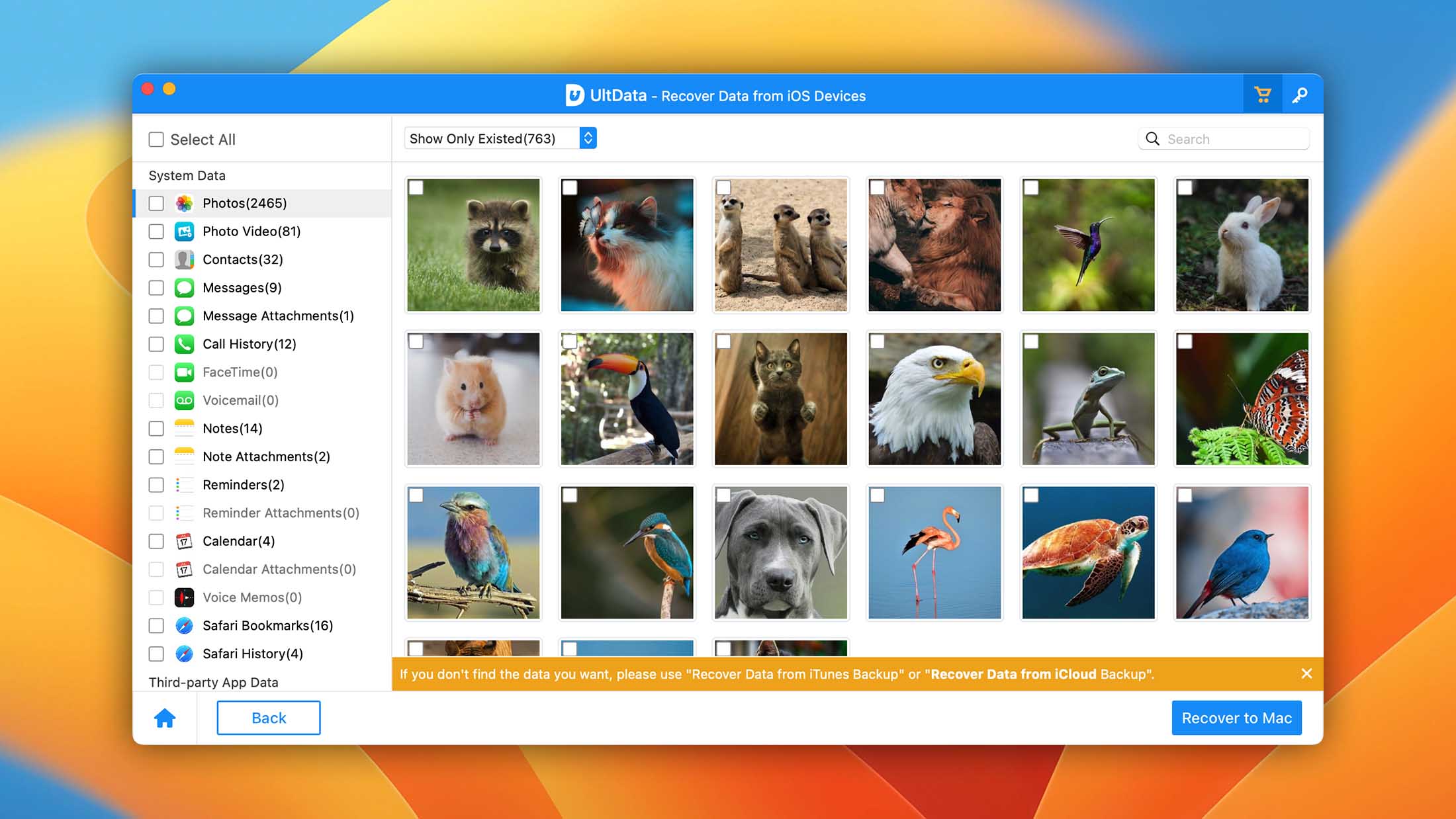This screenshot has width=1456, height=819.
Task: Click the System Data heading
Action: point(187,175)
